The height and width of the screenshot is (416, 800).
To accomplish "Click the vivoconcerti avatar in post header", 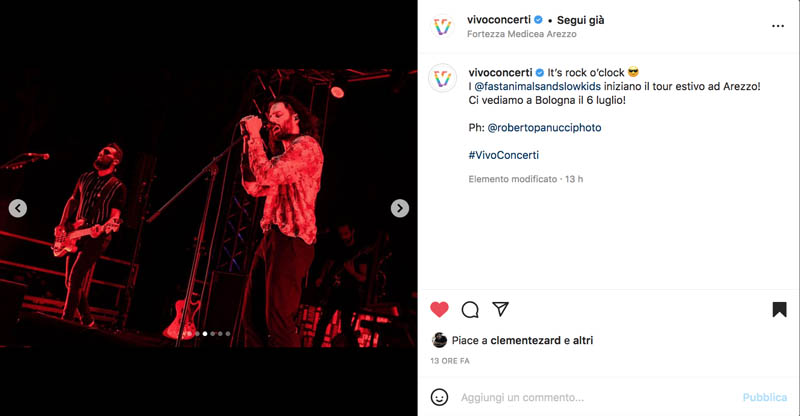I will click(x=442, y=26).
